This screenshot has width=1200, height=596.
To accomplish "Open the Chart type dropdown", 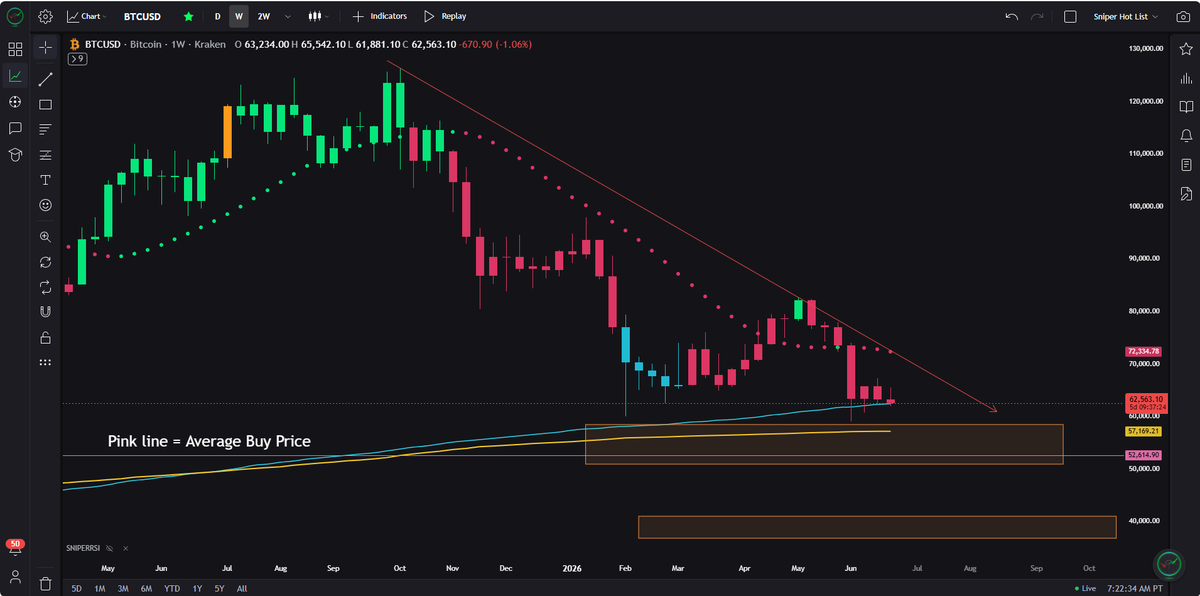I will (86, 16).
